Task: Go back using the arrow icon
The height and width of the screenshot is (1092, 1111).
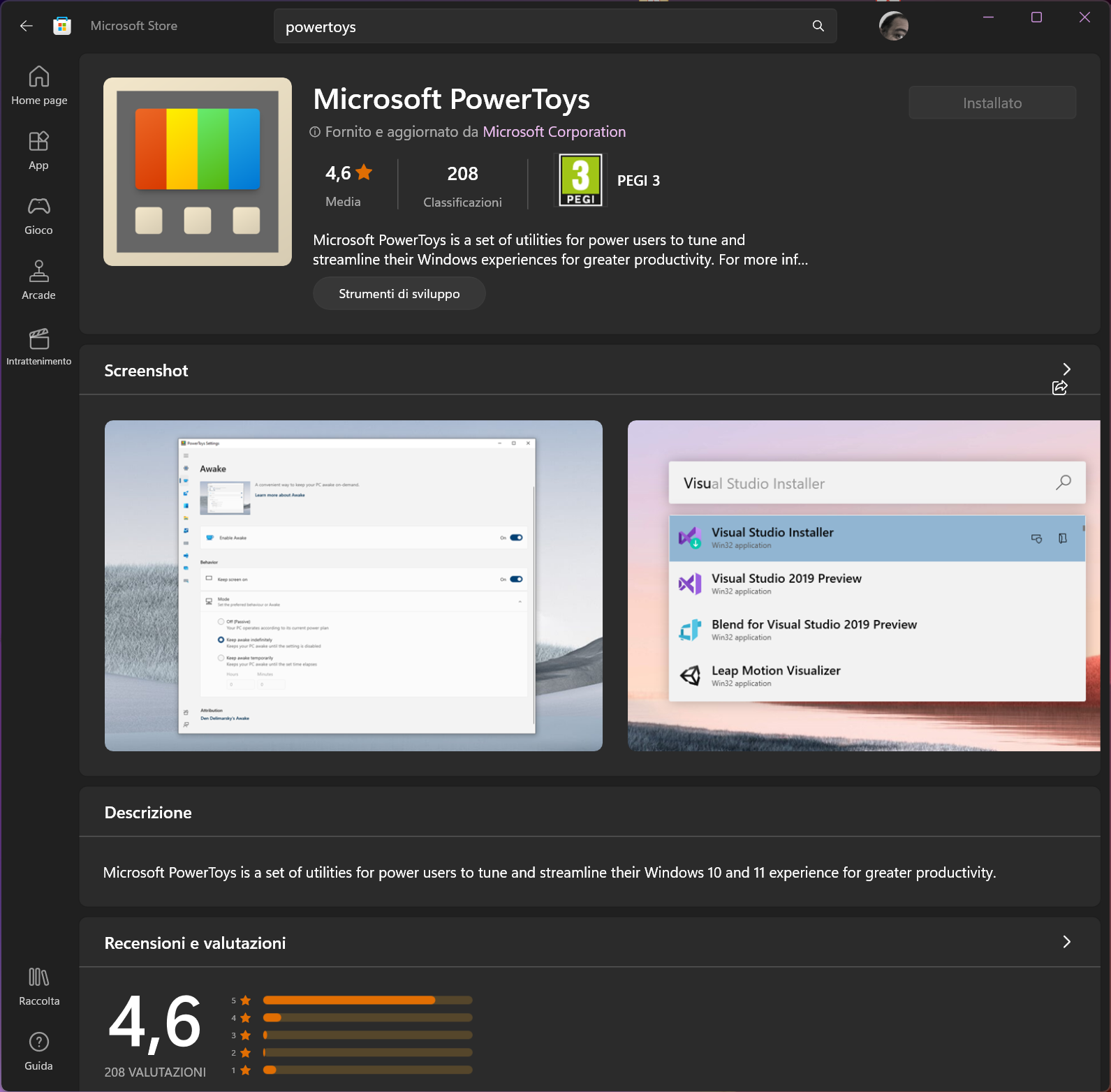Action: [x=27, y=26]
